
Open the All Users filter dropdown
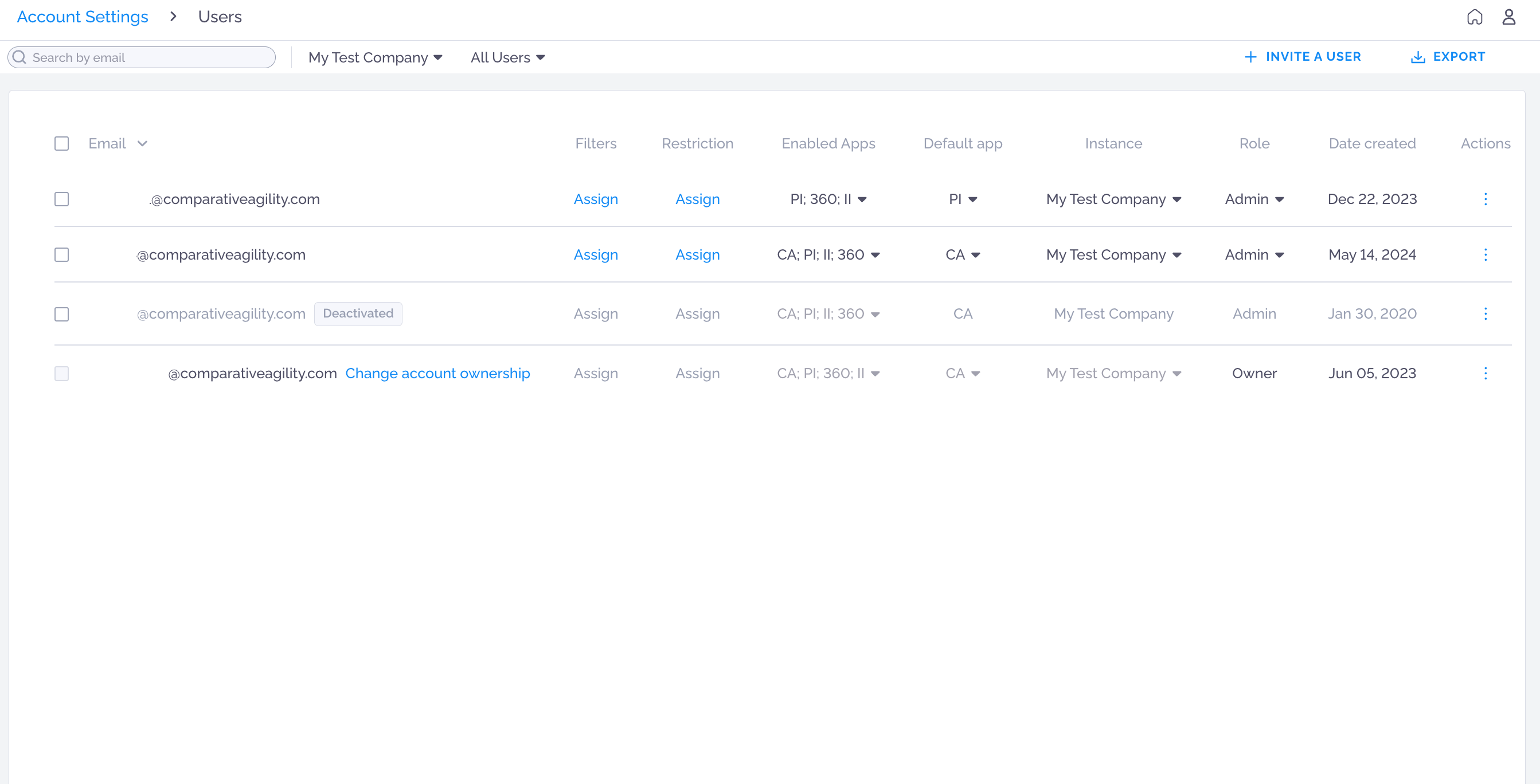[x=507, y=57]
